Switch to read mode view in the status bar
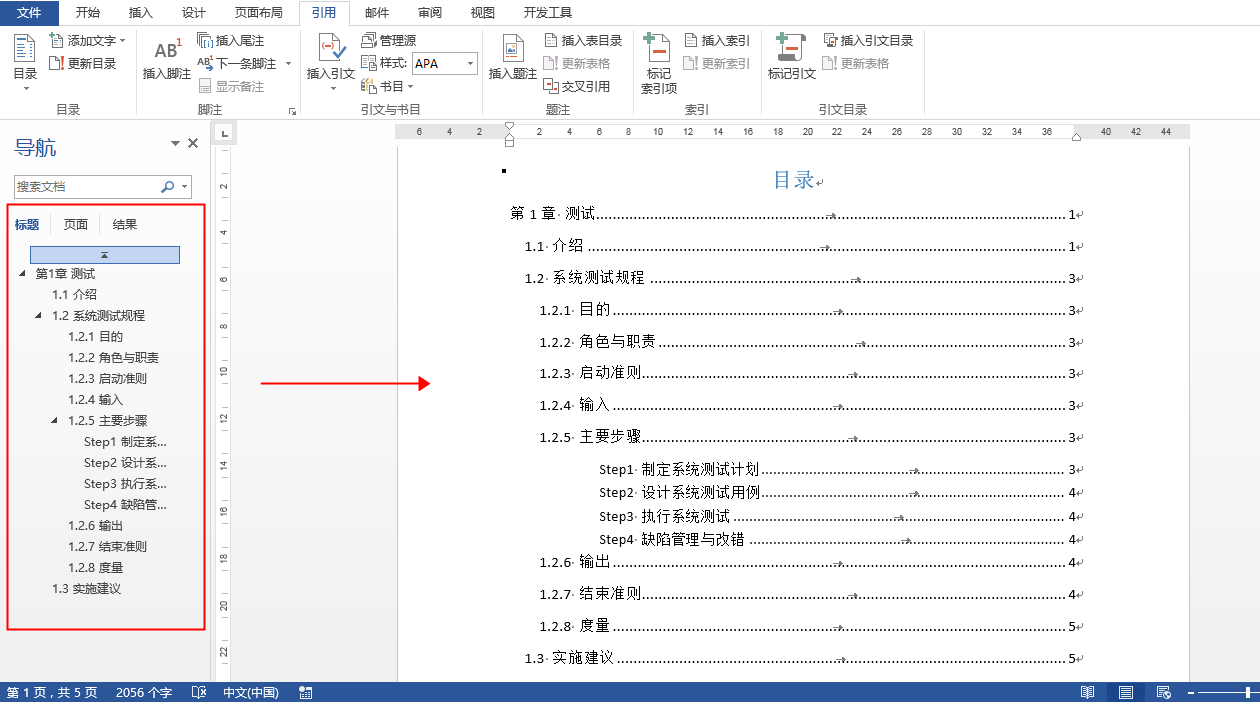Viewport: 1260px width, 702px height. click(x=1087, y=692)
